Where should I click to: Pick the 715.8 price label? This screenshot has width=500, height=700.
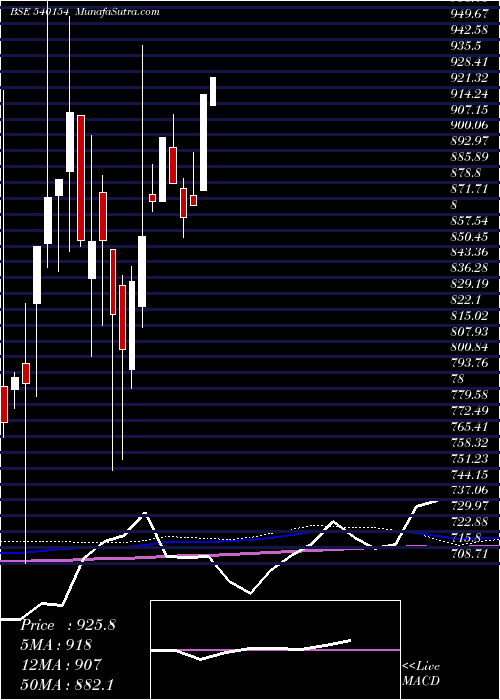point(466,538)
